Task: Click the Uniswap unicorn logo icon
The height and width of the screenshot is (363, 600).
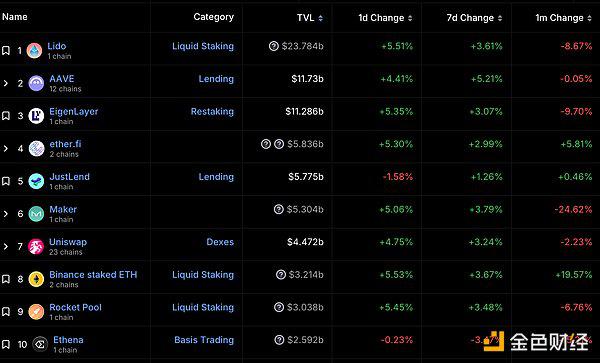Action: pos(36,246)
